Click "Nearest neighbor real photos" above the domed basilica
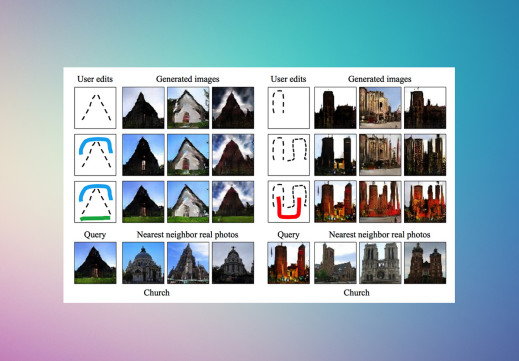This screenshot has width=519, height=361. [x=187, y=235]
